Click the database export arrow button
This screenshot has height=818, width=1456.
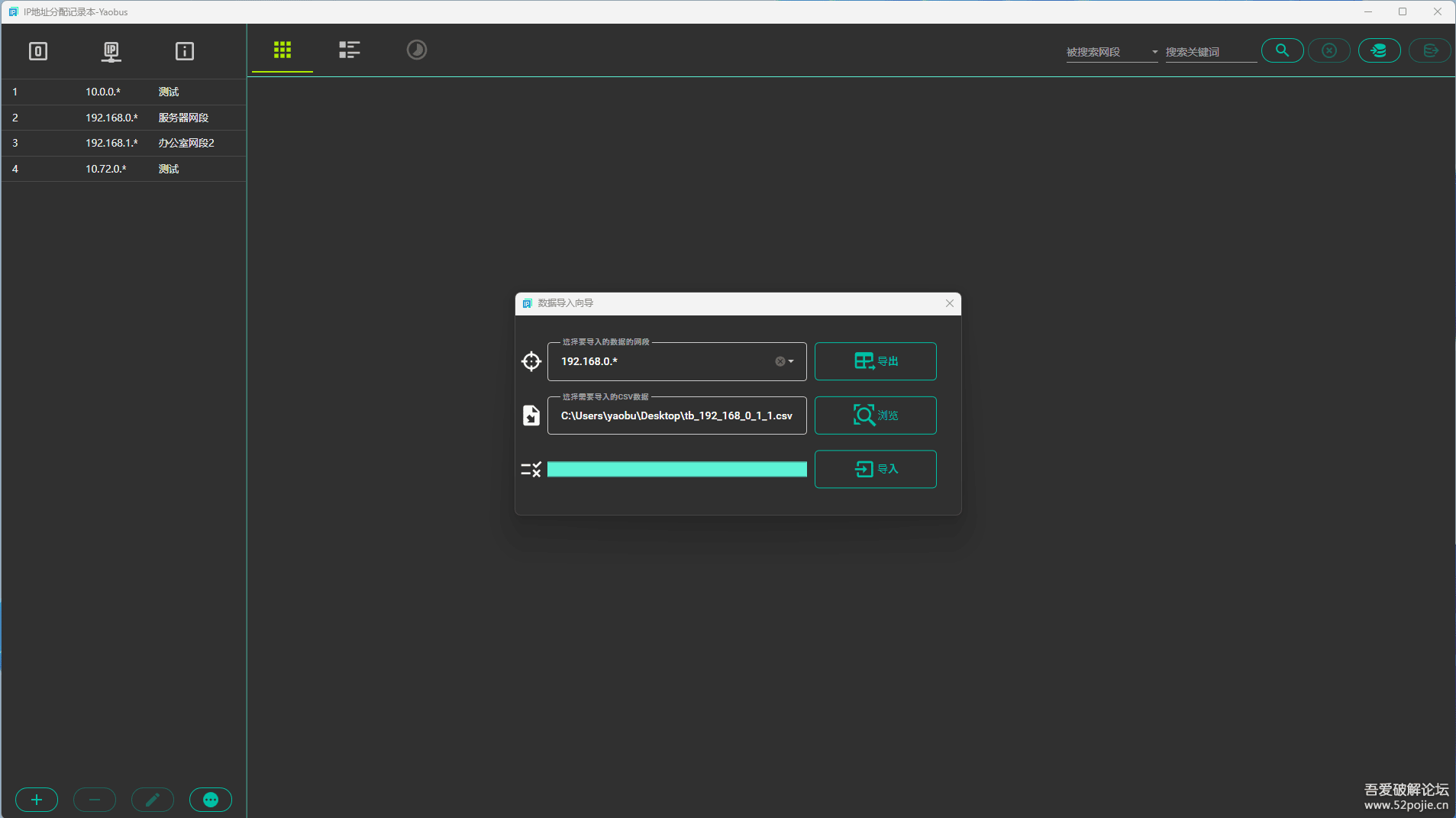[1430, 50]
